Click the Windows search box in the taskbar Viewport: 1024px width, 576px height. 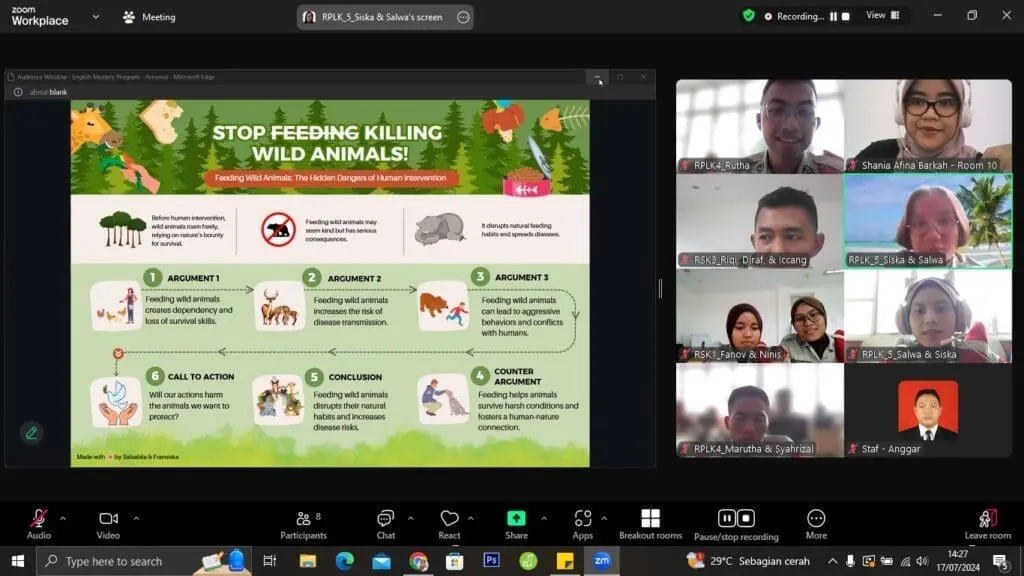point(125,561)
